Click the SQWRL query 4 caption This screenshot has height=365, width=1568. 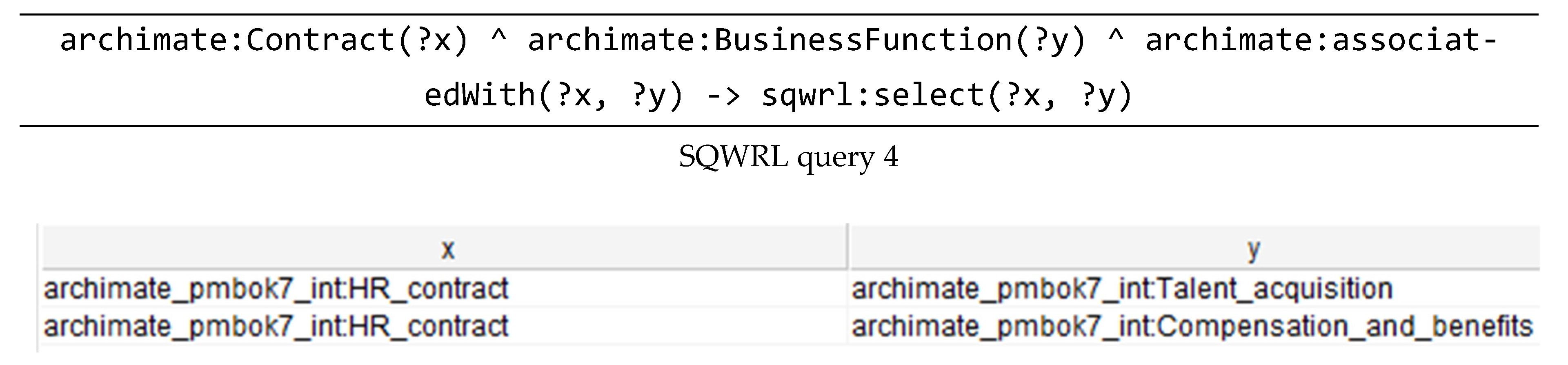point(788,157)
